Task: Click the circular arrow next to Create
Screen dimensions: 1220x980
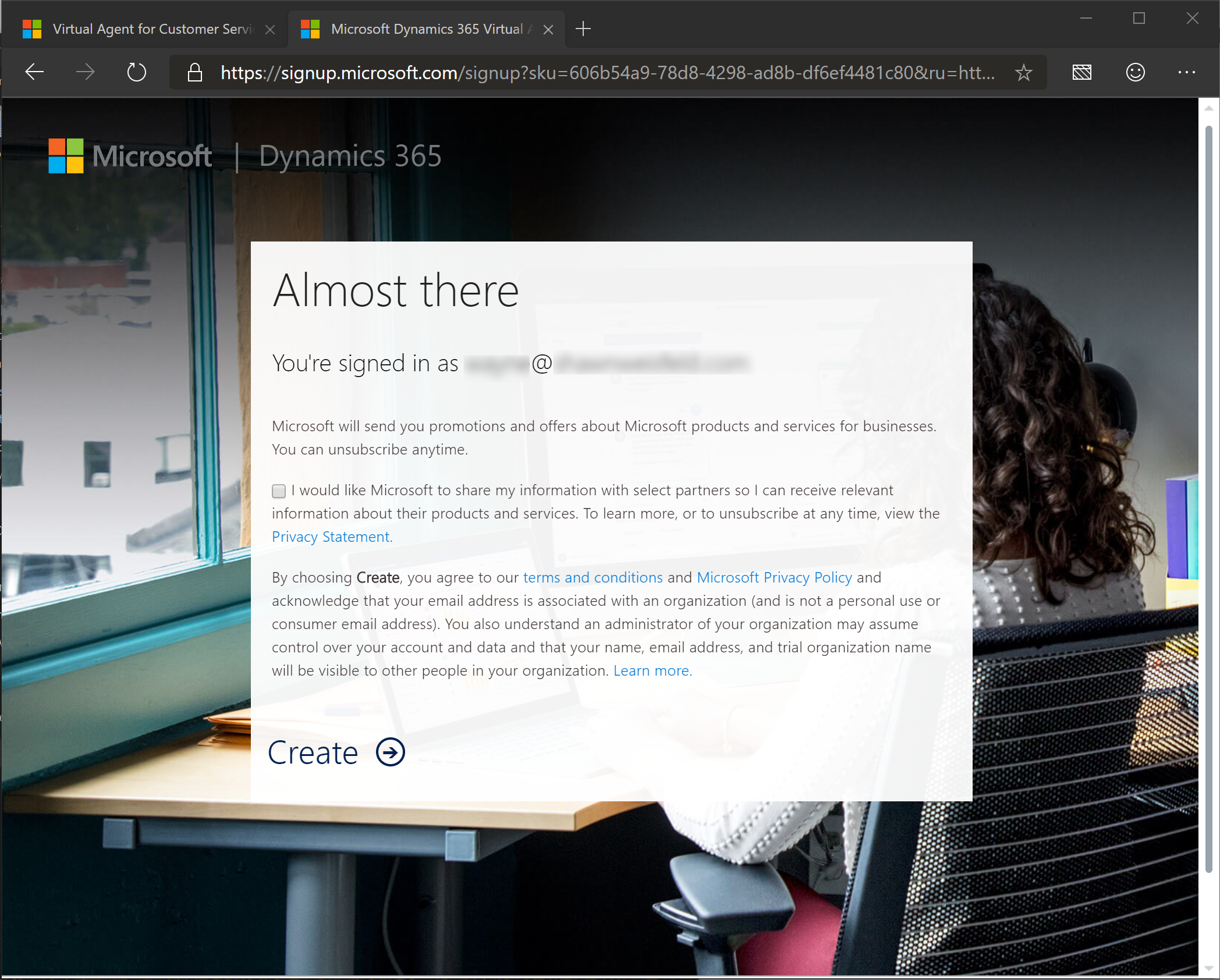Action: pos(389,752)
